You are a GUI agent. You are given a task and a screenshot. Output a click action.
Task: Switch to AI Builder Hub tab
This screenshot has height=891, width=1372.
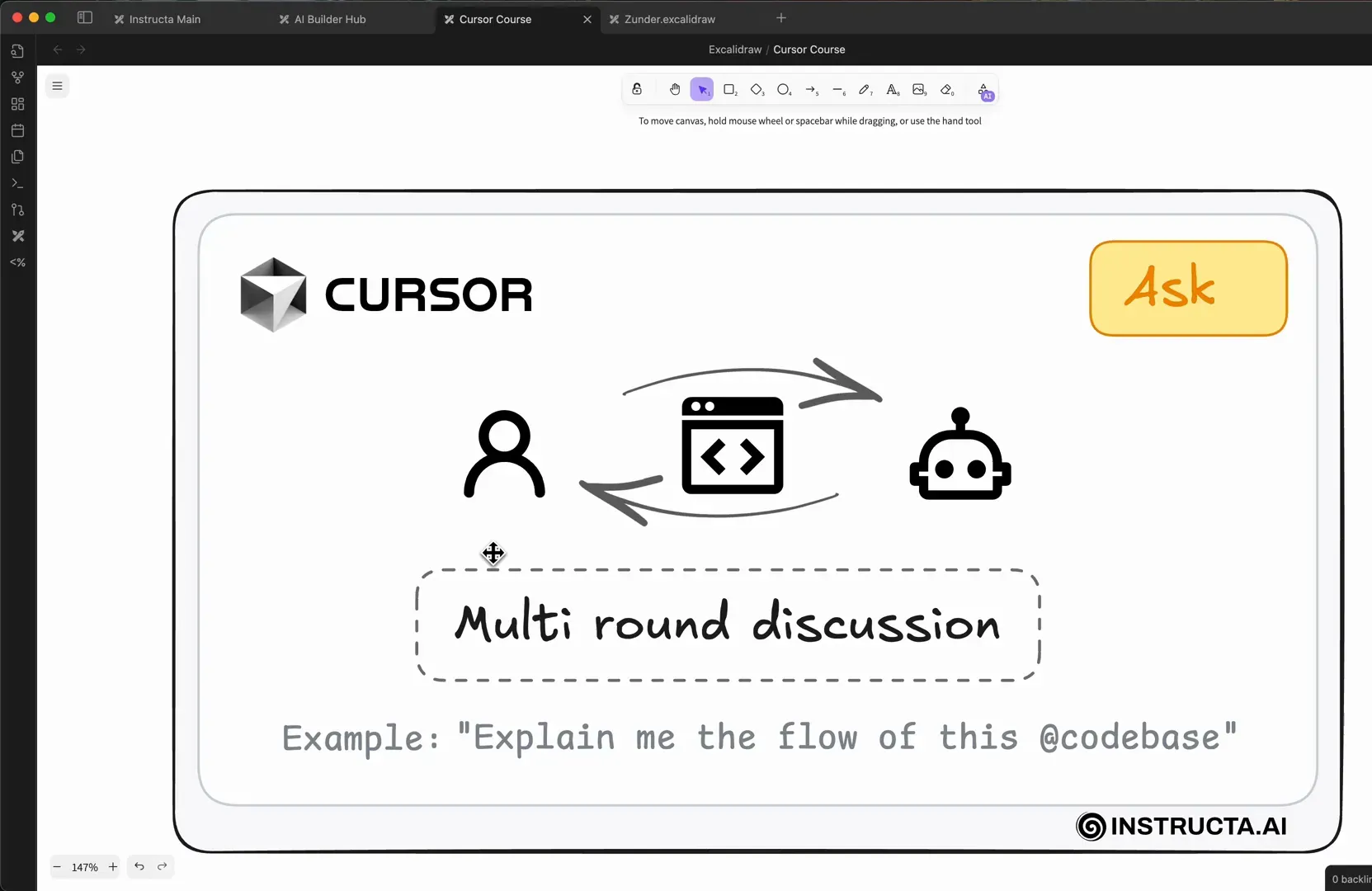330,19
